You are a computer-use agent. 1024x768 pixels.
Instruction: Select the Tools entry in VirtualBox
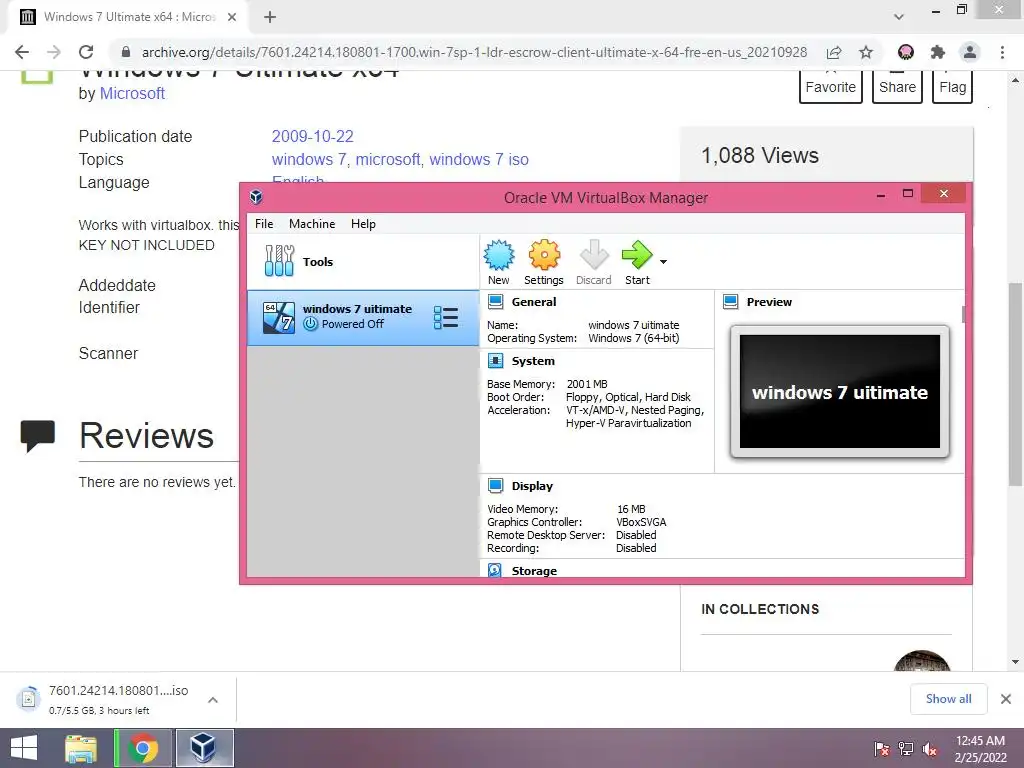click(x=363, y=262)
